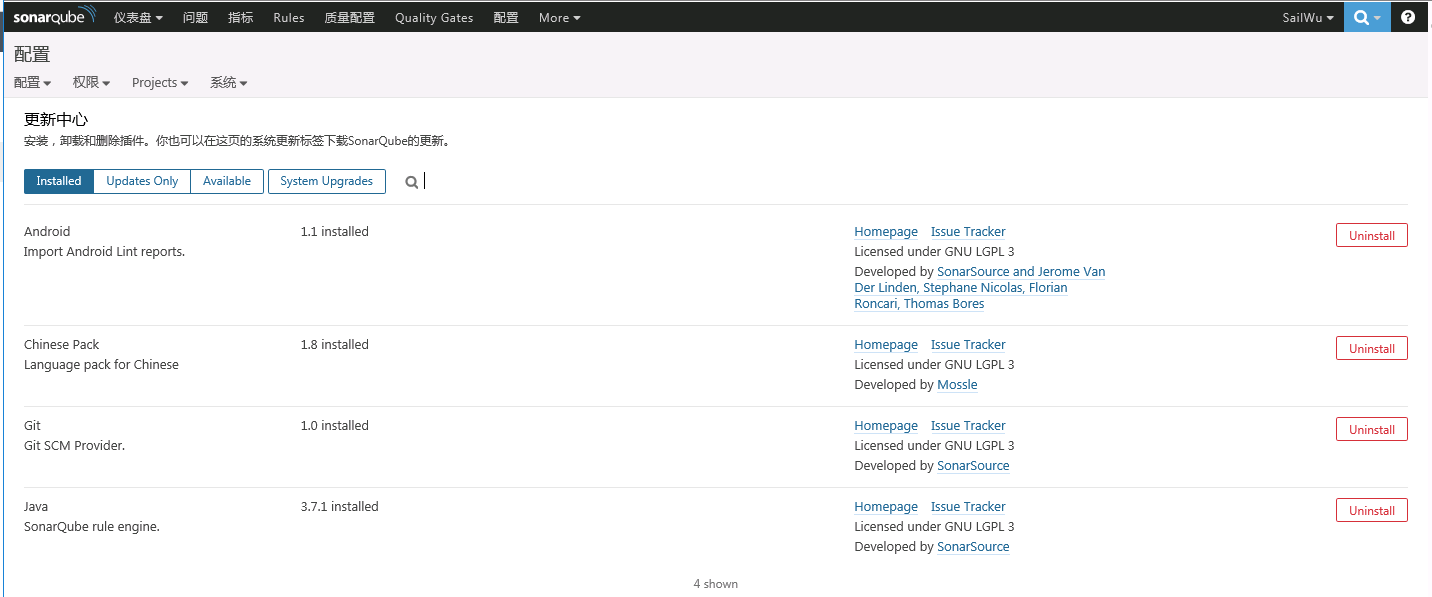Viewport: 1432px width, 597px height.
Task: Open Android plugin Homepage link
Action: 886,232
